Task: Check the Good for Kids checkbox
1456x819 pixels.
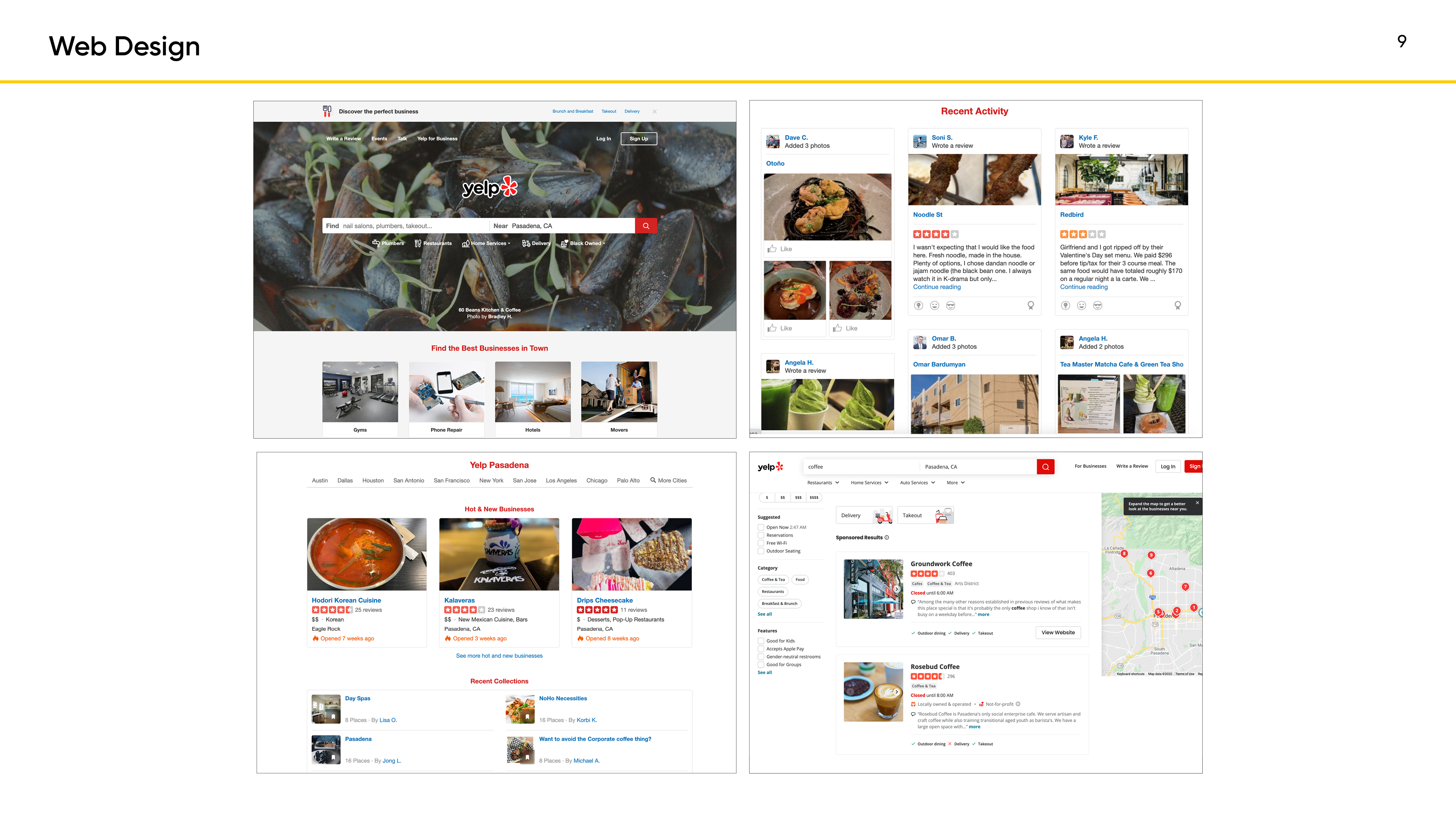Action: tap(761, 641)
